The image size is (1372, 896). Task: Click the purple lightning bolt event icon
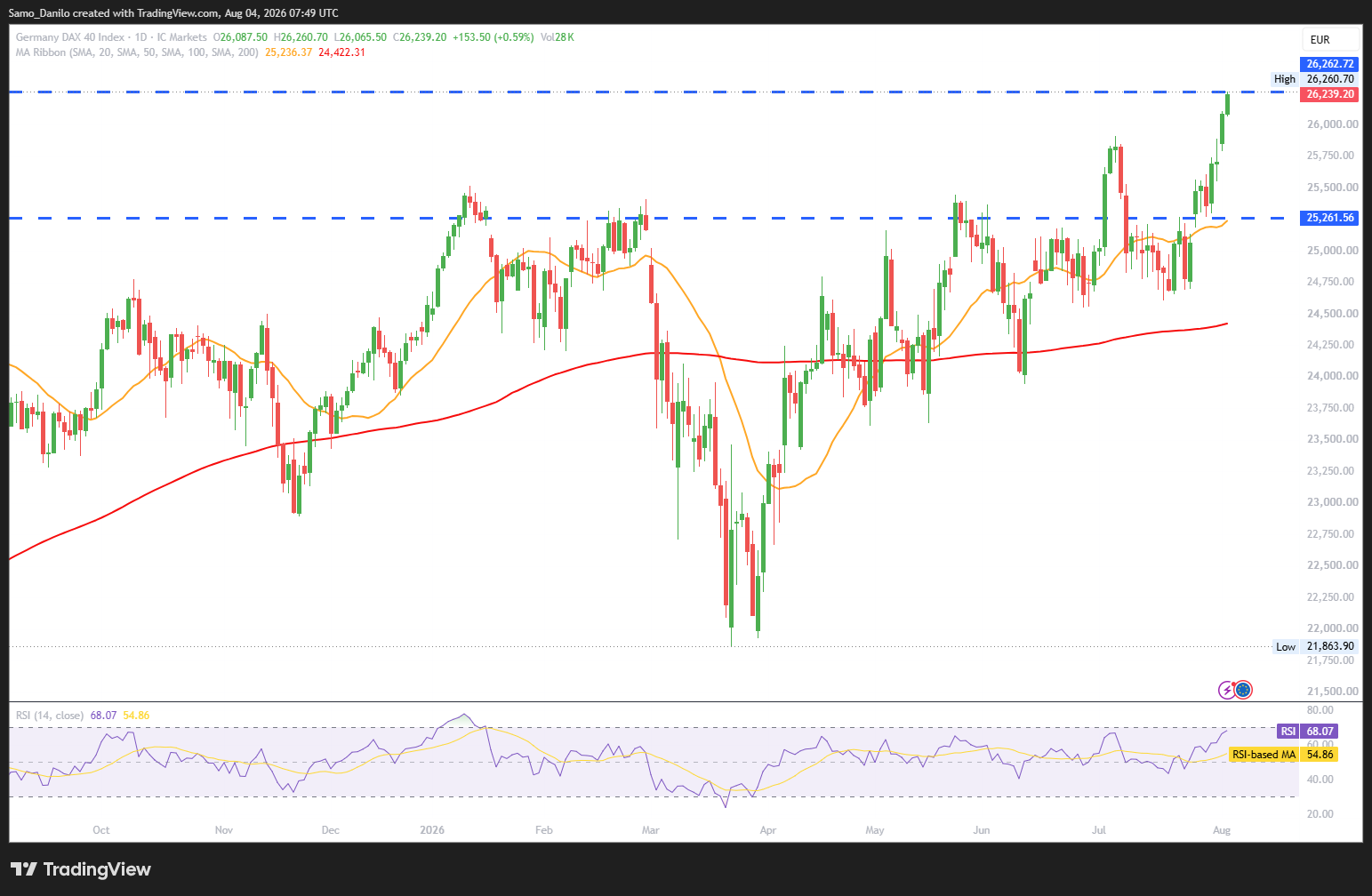click(1227, 689)
